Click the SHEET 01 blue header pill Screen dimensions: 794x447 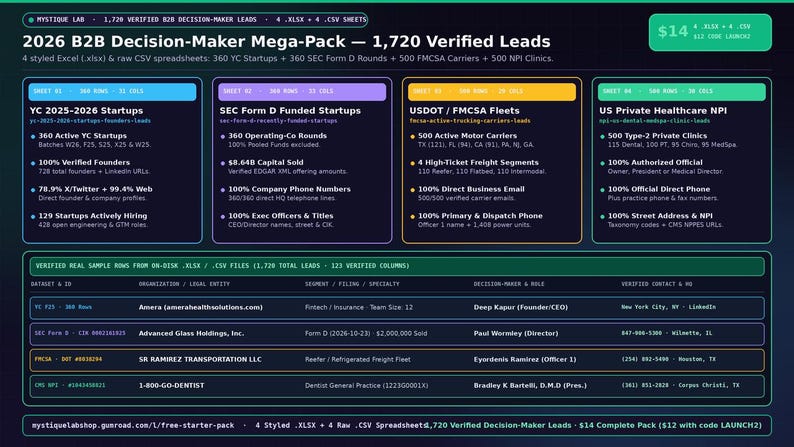[112, 92]
